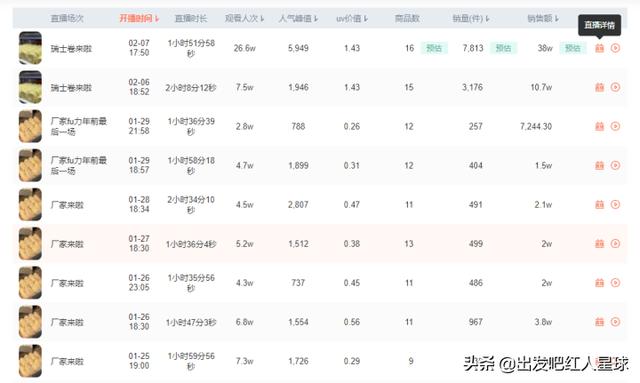Select the 26.6w viewers cell
Viewport: 640px width, 383px height.
(244, 48)
